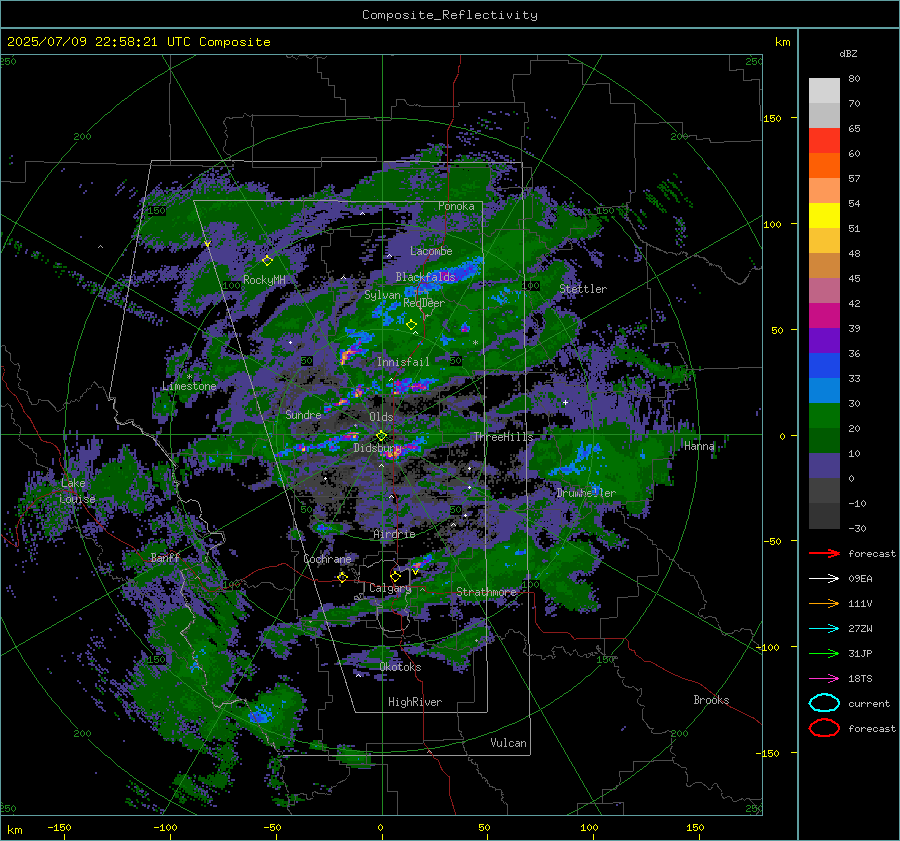Click the Calgary city label
This screenshot has width=900, height=841.
[x=390, y=588]
